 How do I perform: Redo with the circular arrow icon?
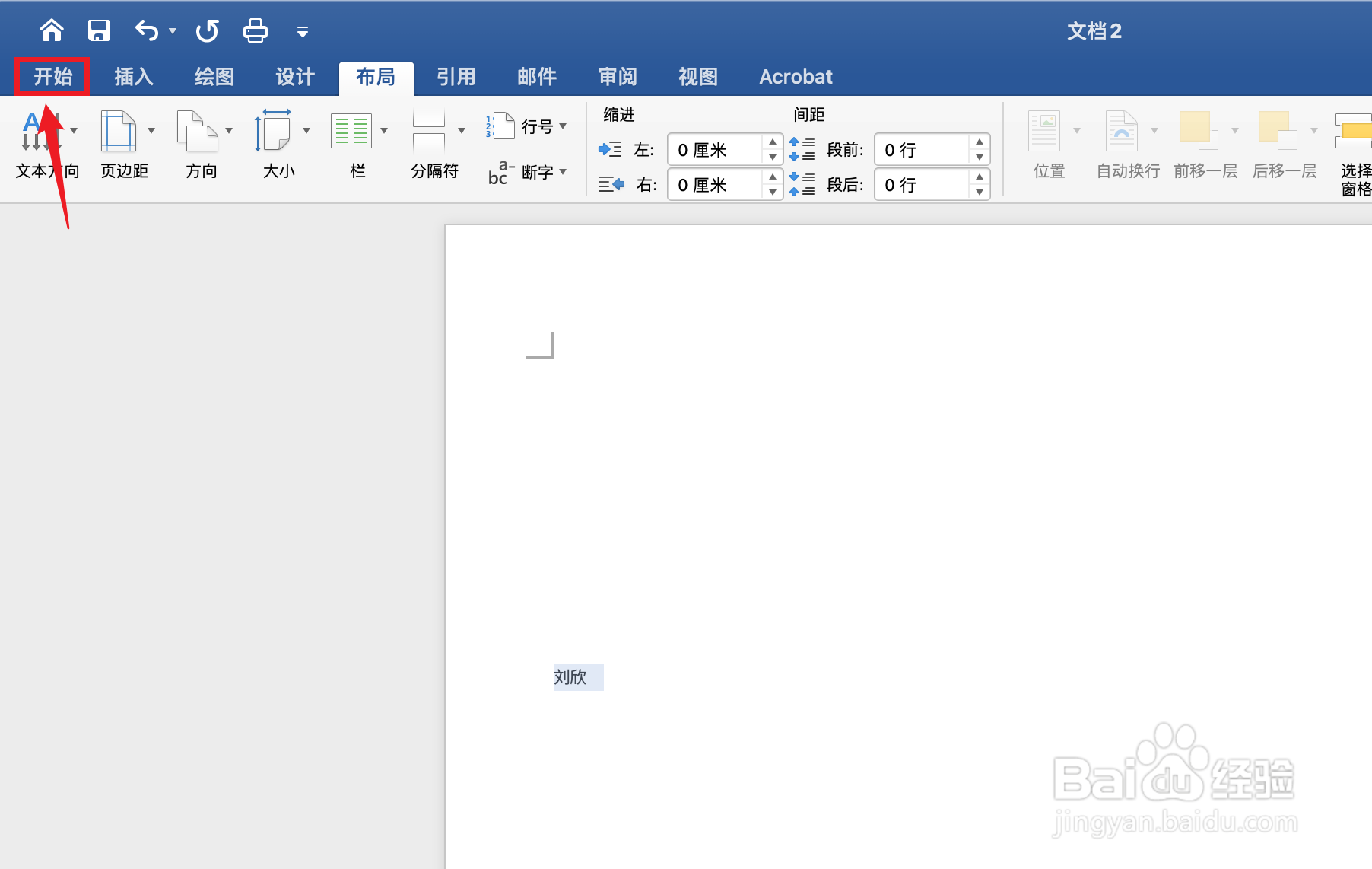[207, 30]
